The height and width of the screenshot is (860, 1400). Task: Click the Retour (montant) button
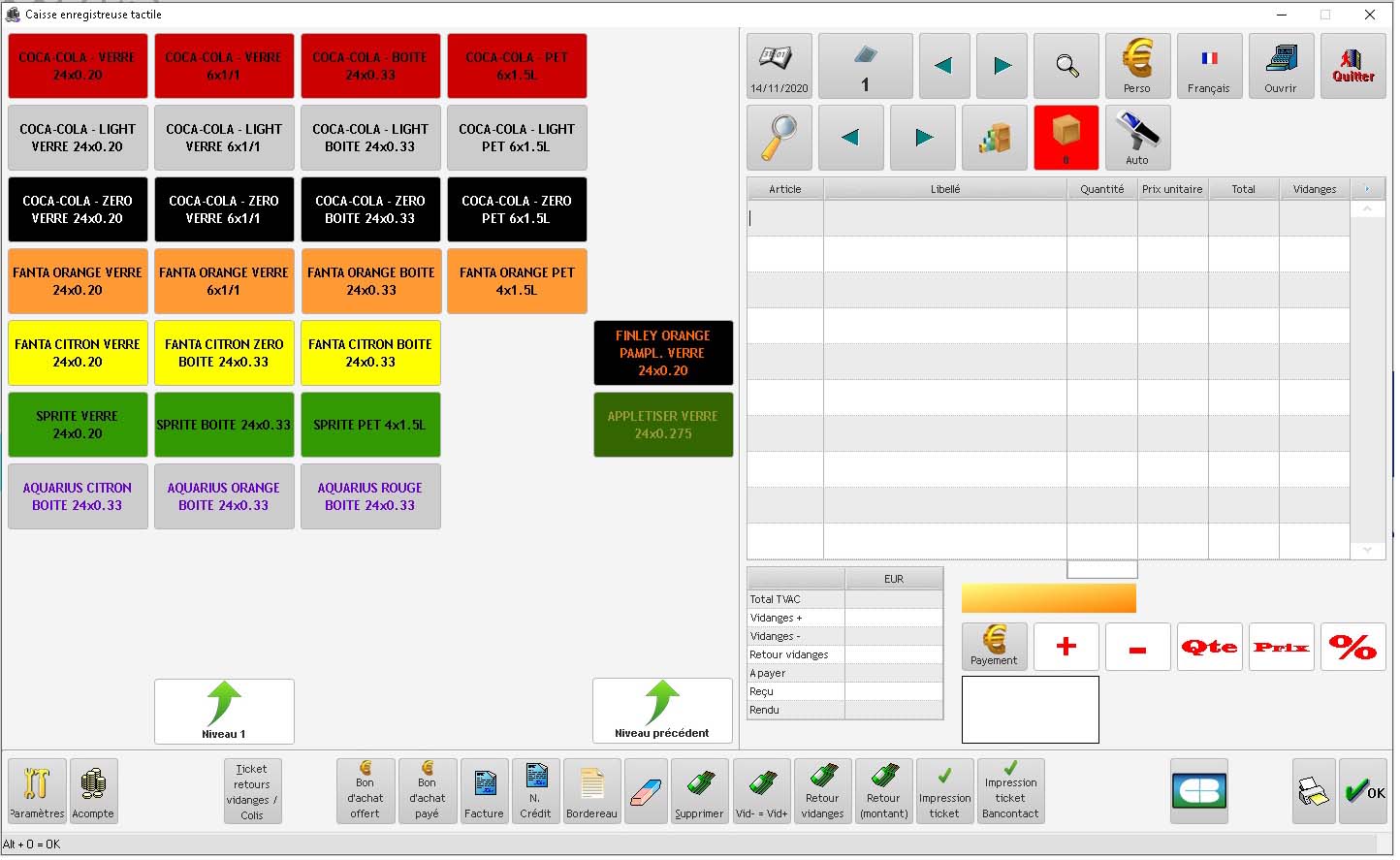click(884, 791)
